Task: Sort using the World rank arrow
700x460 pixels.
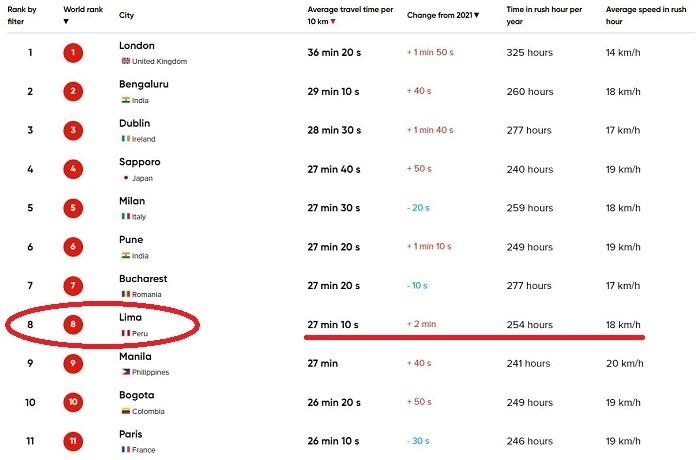Action: point(66,21)
